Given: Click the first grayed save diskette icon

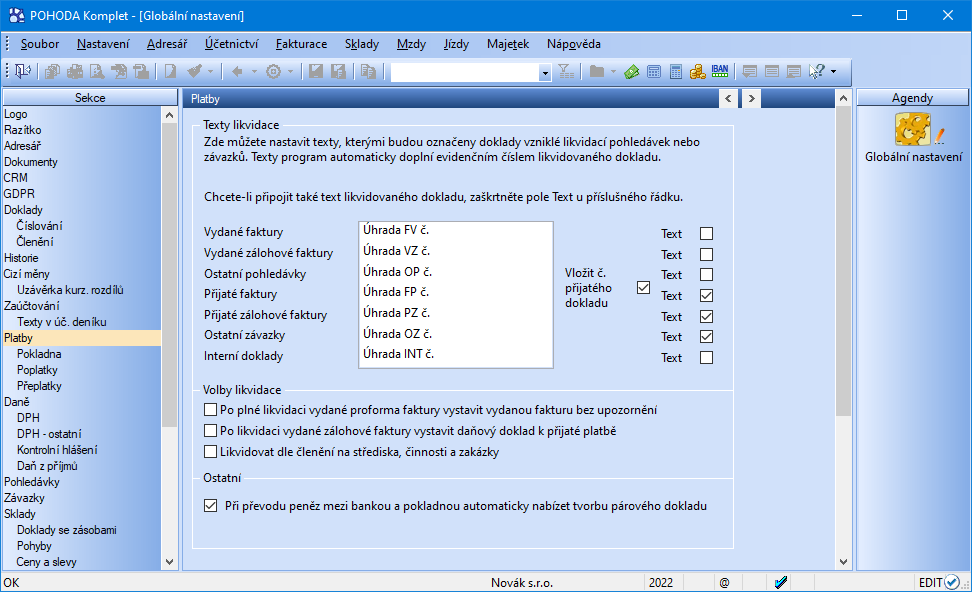Looking at the screenshot, I should 316,72.
